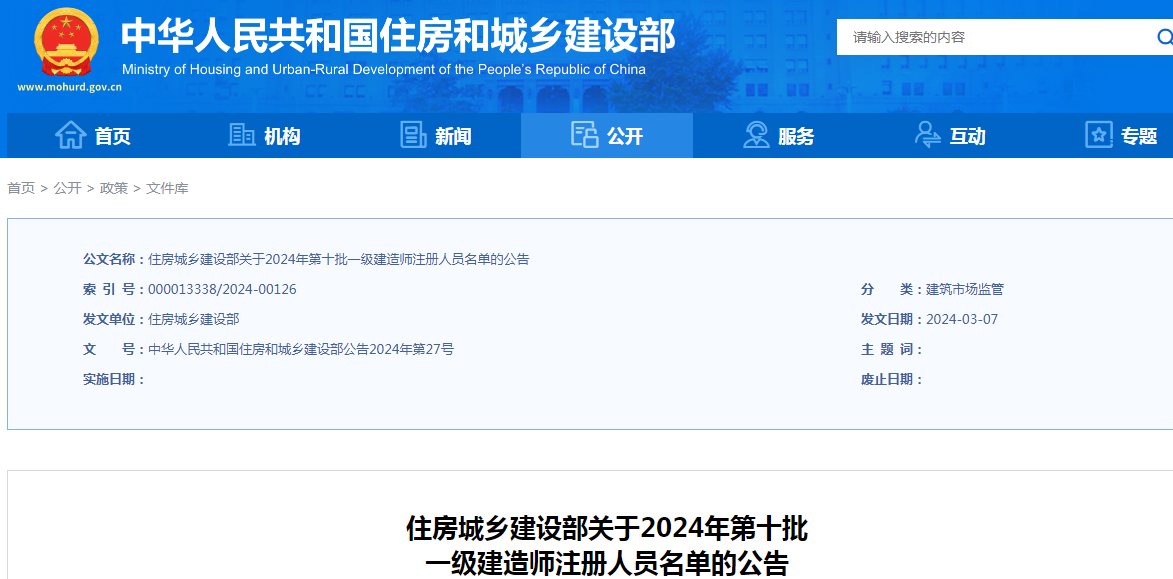Click the www.mohurd.gov.cn site address
This screenshot has width=1173, height=579.
[x=70, y=87]
